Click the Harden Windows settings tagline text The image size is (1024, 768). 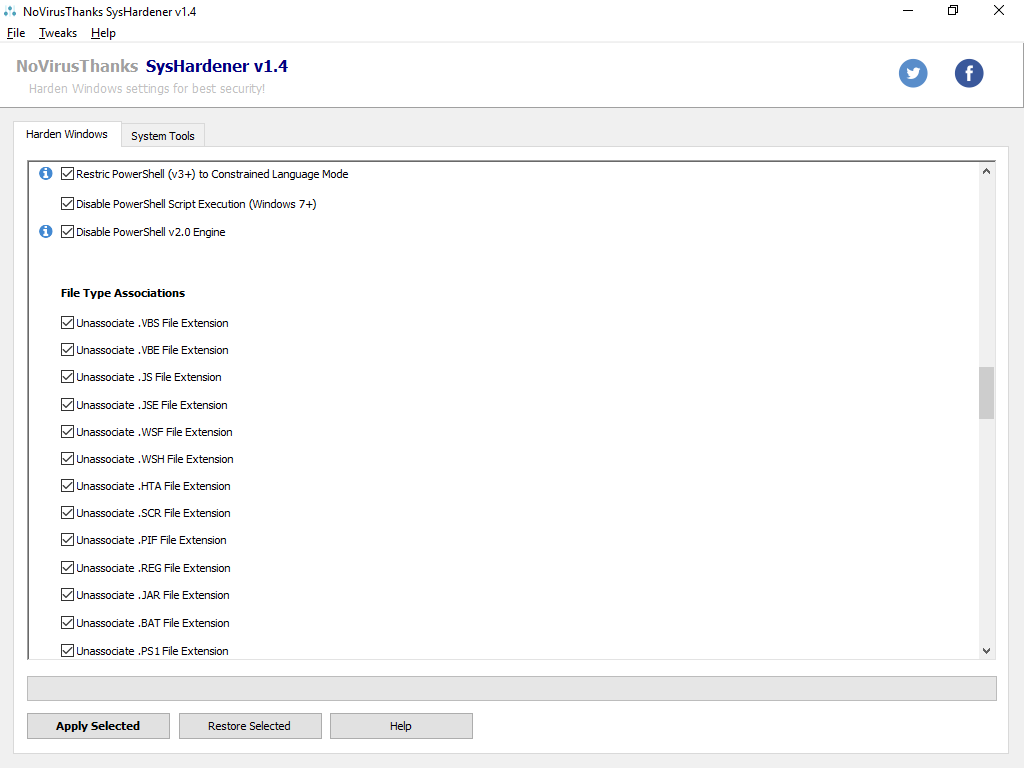[147, 88]
